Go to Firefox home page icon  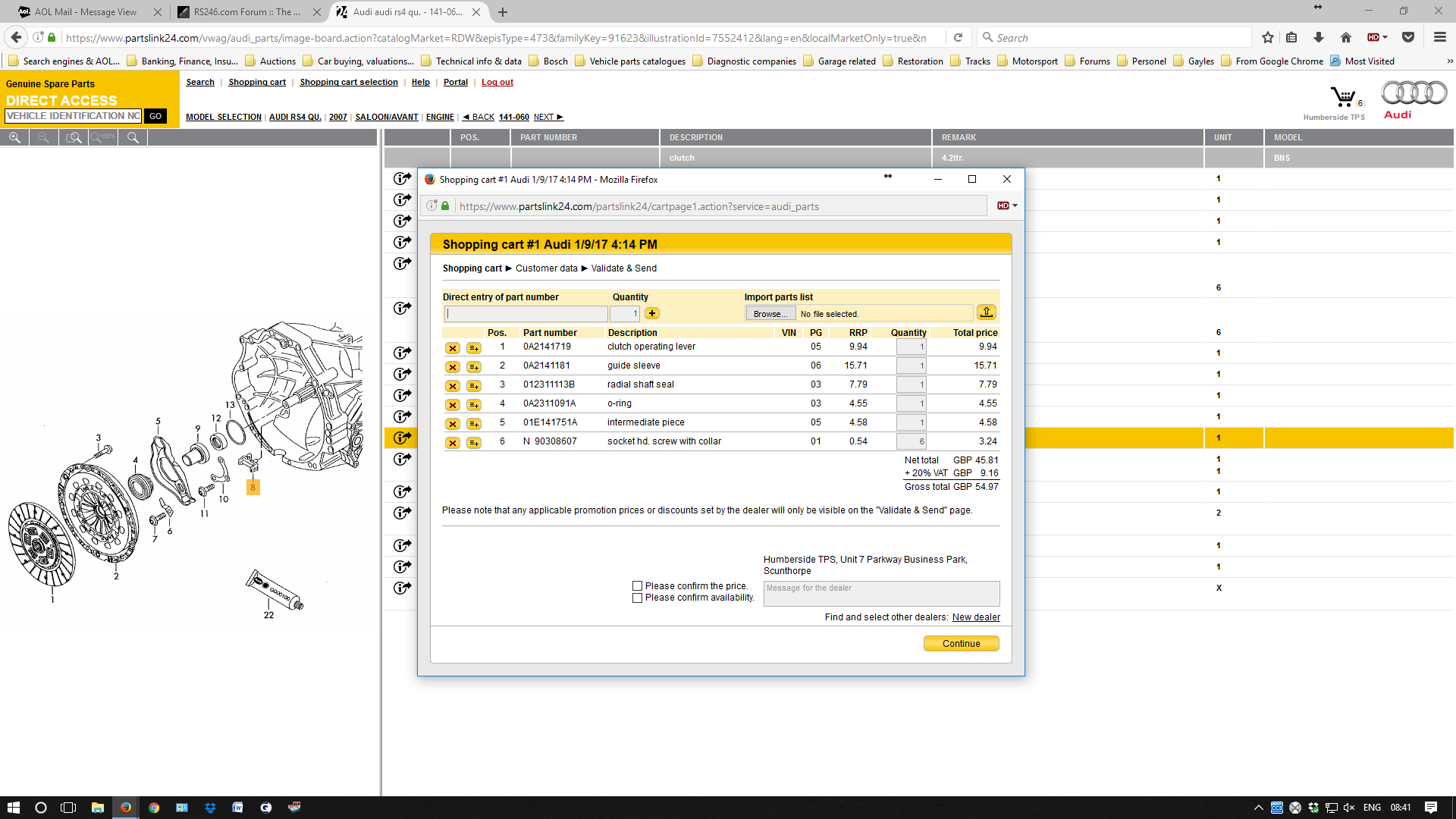tap(1346, 37)
